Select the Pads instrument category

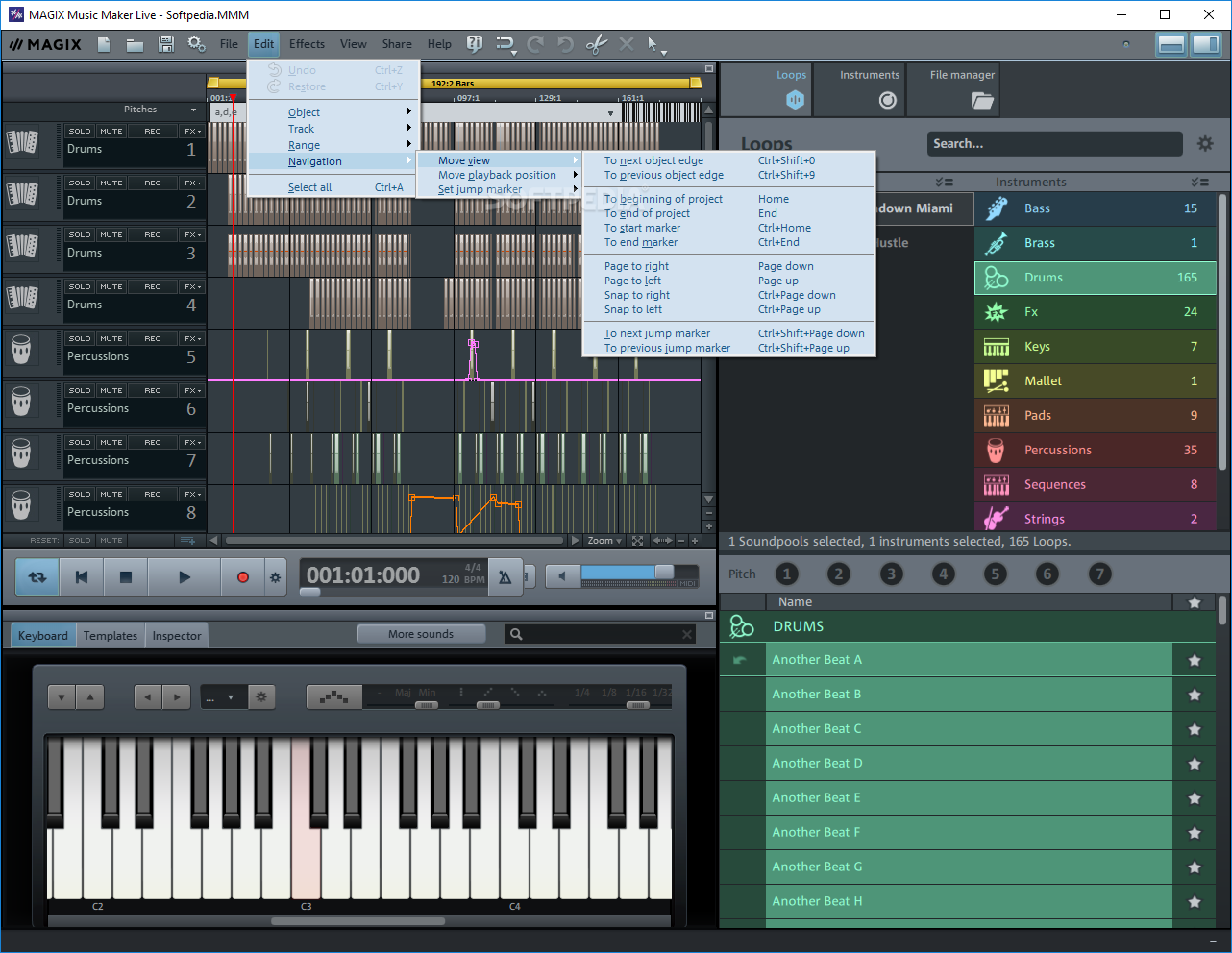(x=1095, y=416)
